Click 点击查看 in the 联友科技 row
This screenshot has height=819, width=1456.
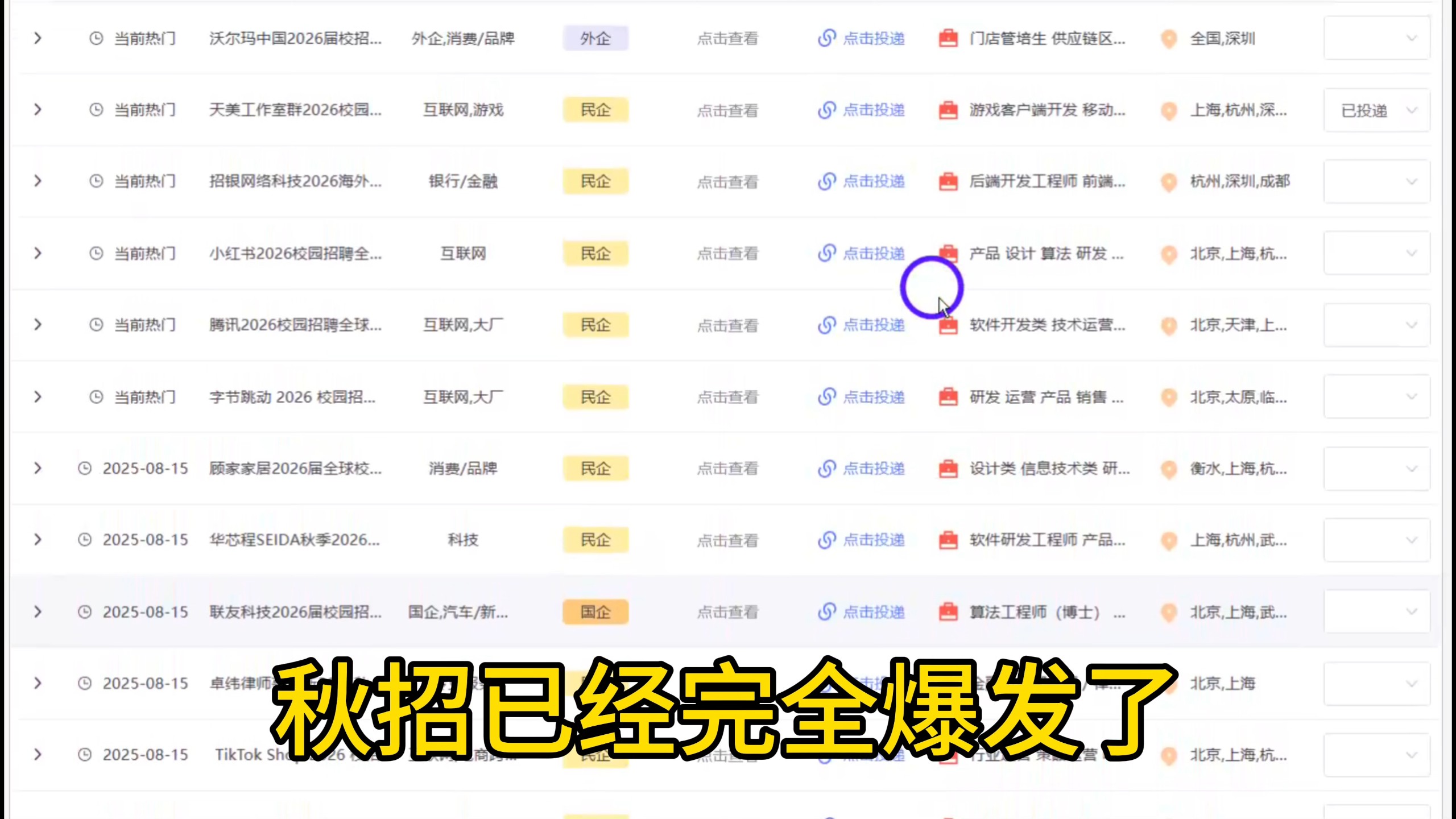[728, 613]
